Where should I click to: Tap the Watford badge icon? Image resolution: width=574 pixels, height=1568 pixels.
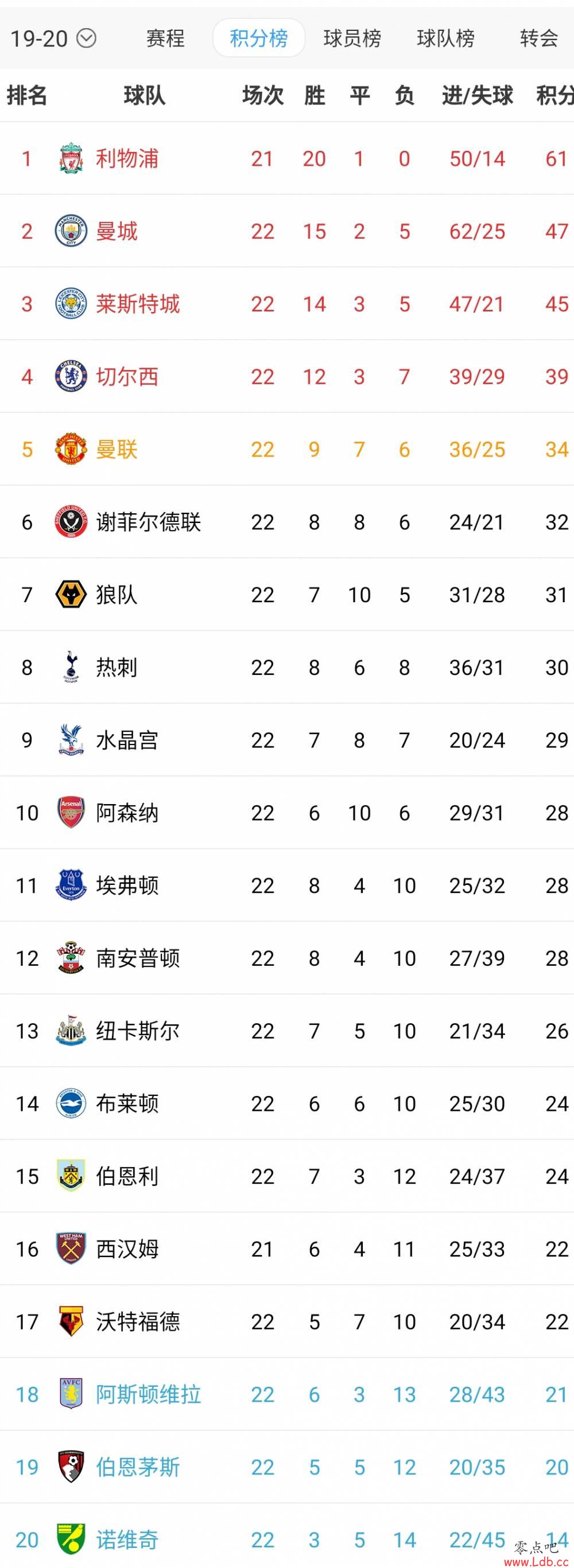click(71, 1321)
